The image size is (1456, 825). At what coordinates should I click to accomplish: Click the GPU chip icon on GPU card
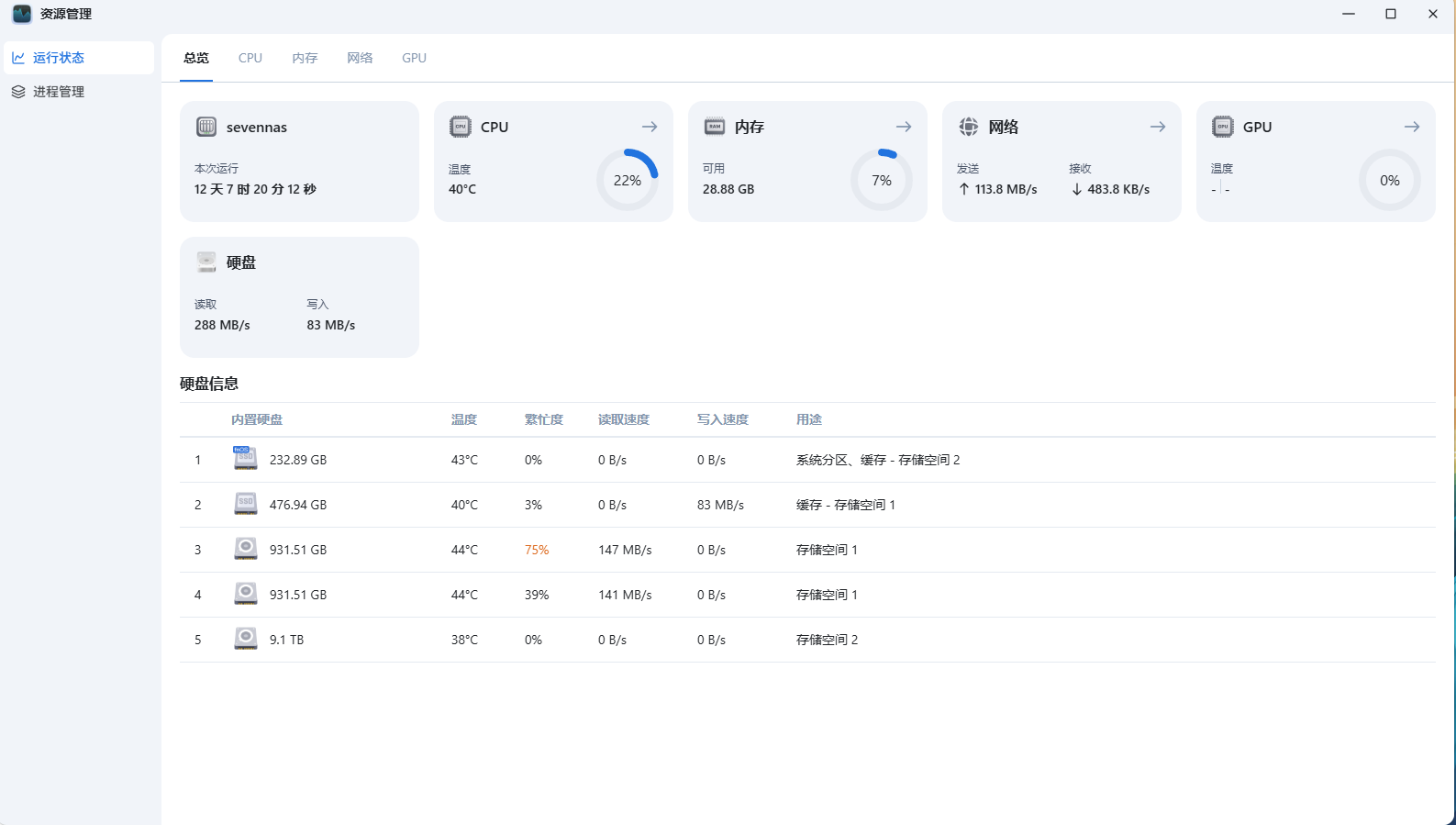(1223, 127)
